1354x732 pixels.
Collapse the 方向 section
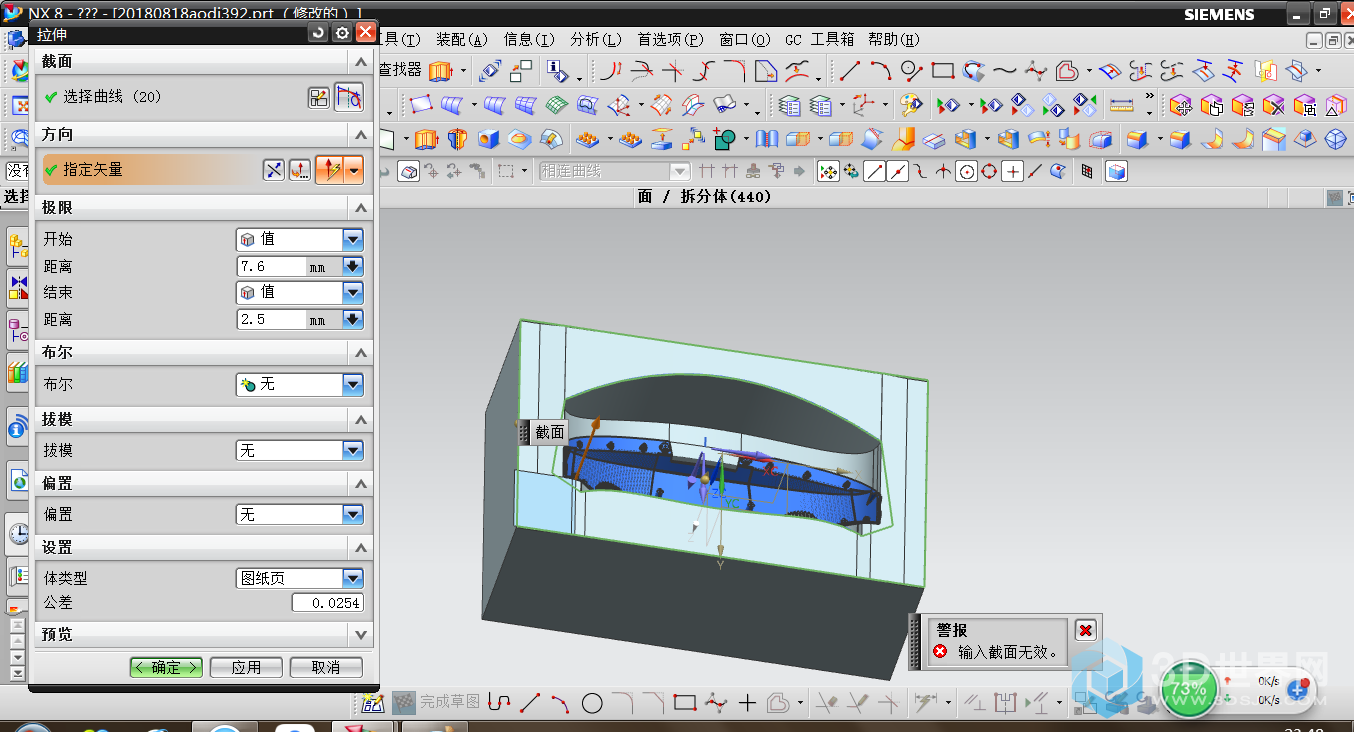(x=360, y=134)
